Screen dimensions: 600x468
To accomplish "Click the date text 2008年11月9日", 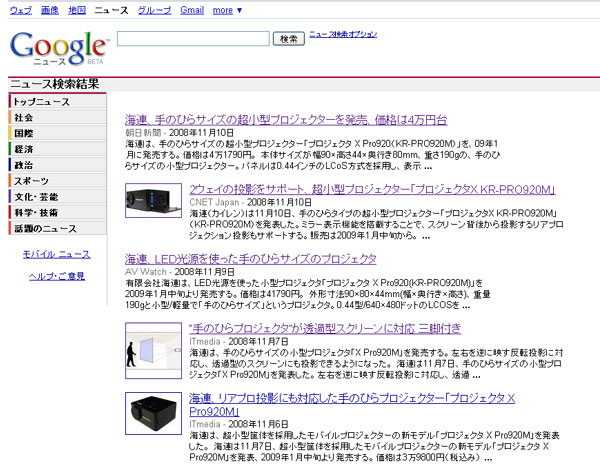I will pyautogui.click(x=204, y=272).
